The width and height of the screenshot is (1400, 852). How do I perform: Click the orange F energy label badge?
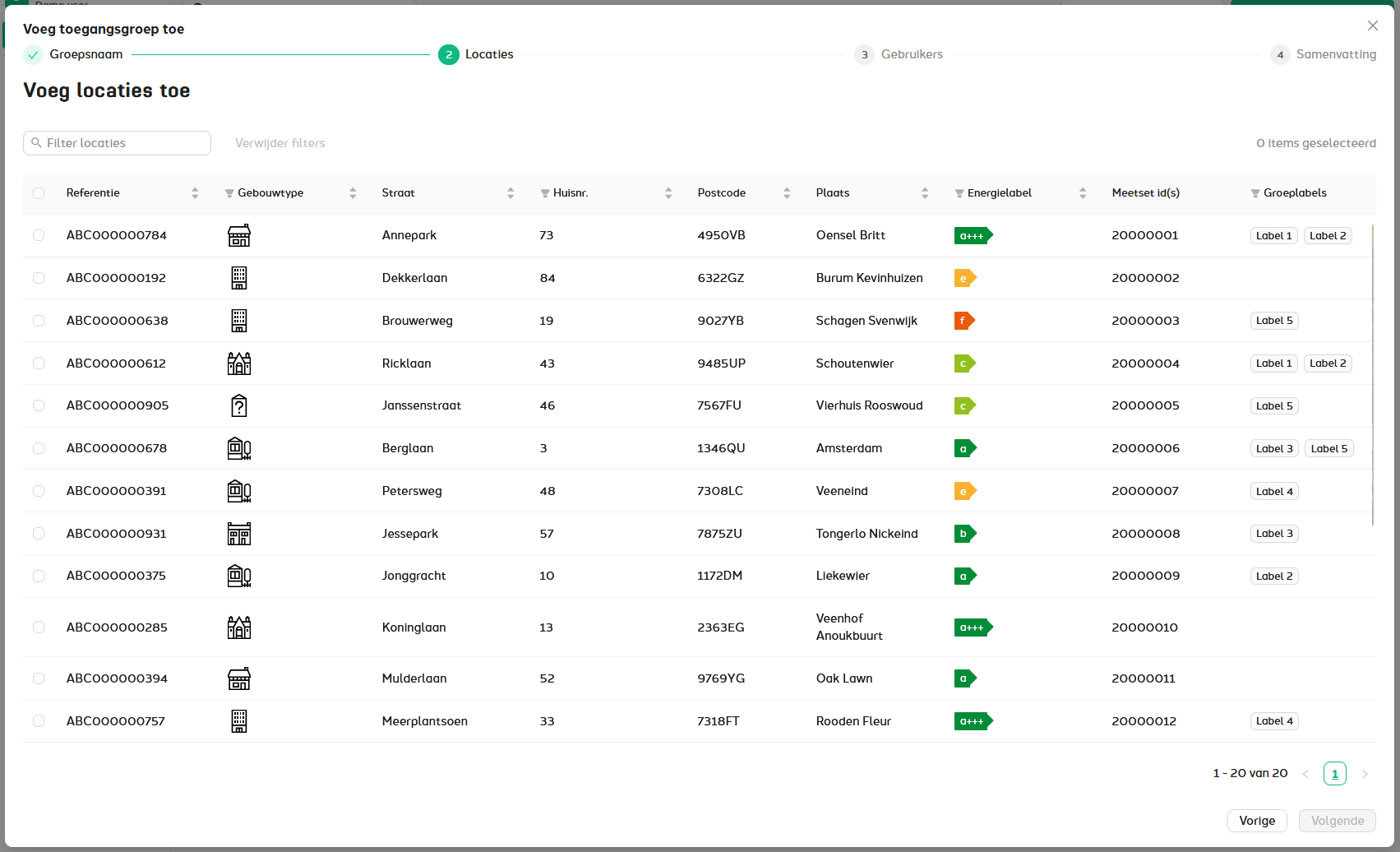[963, 321]
